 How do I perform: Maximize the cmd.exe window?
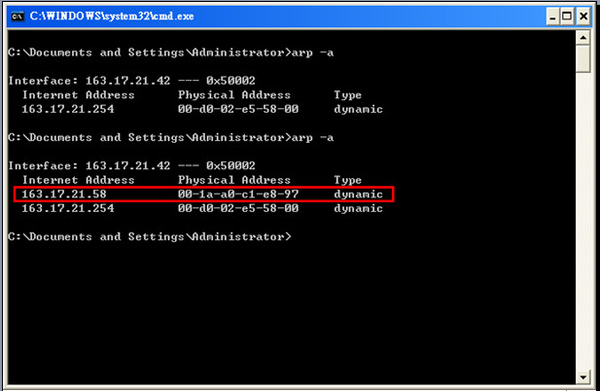(567, 17)
